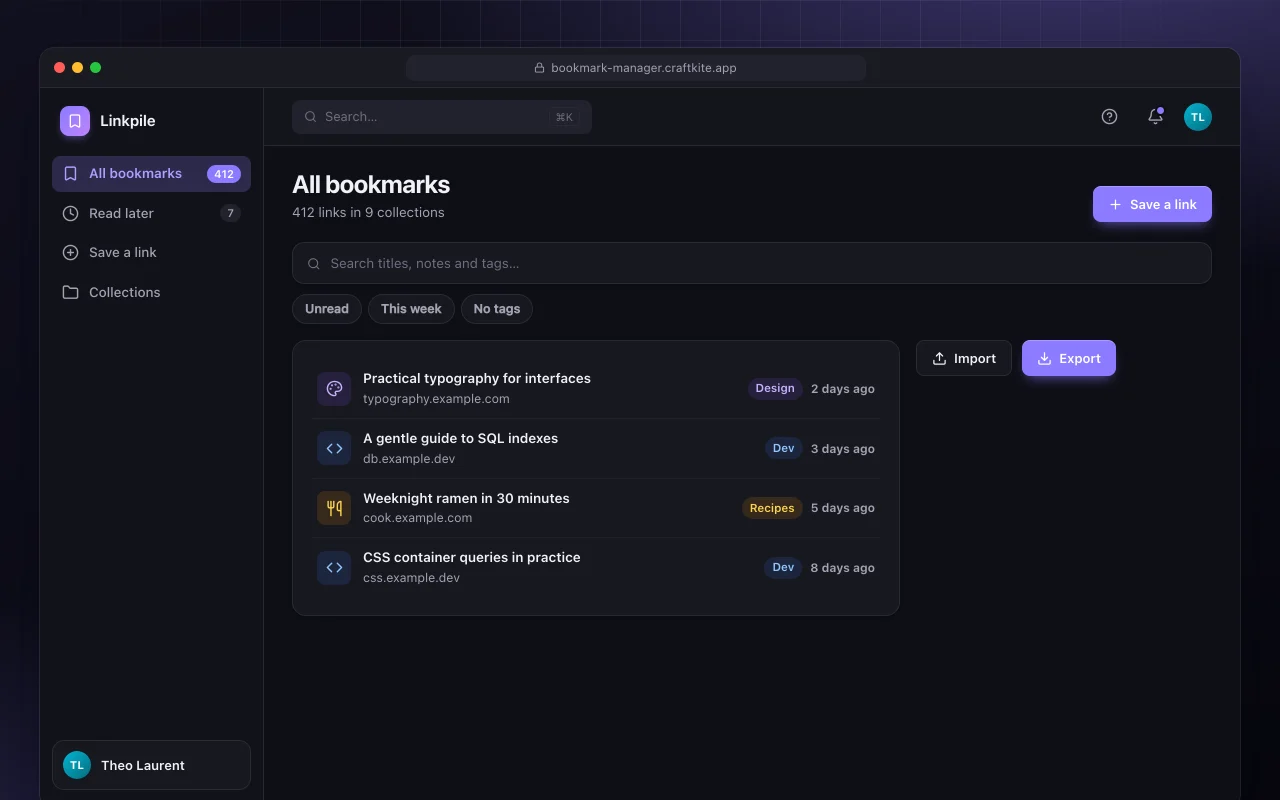The height and width of the screenshot is (800, 1280).
Task: Click the Linkpile bookmark logo icon
Action: [75, 121]
